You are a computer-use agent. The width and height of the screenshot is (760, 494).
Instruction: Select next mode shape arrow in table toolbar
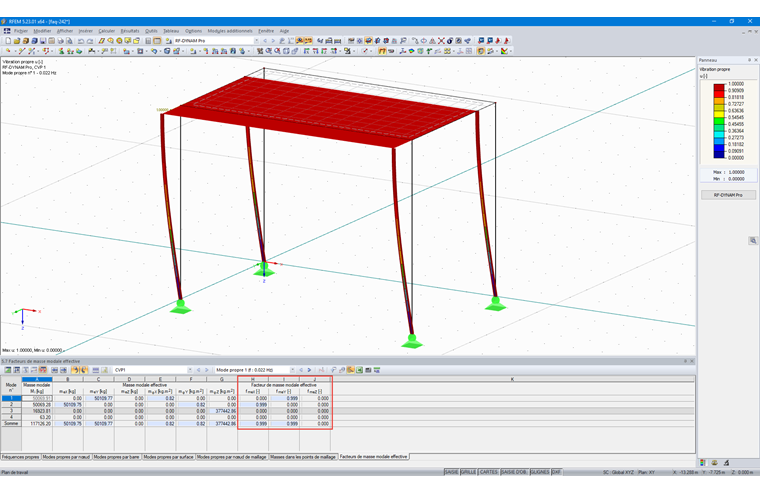[x=309, y=370]
